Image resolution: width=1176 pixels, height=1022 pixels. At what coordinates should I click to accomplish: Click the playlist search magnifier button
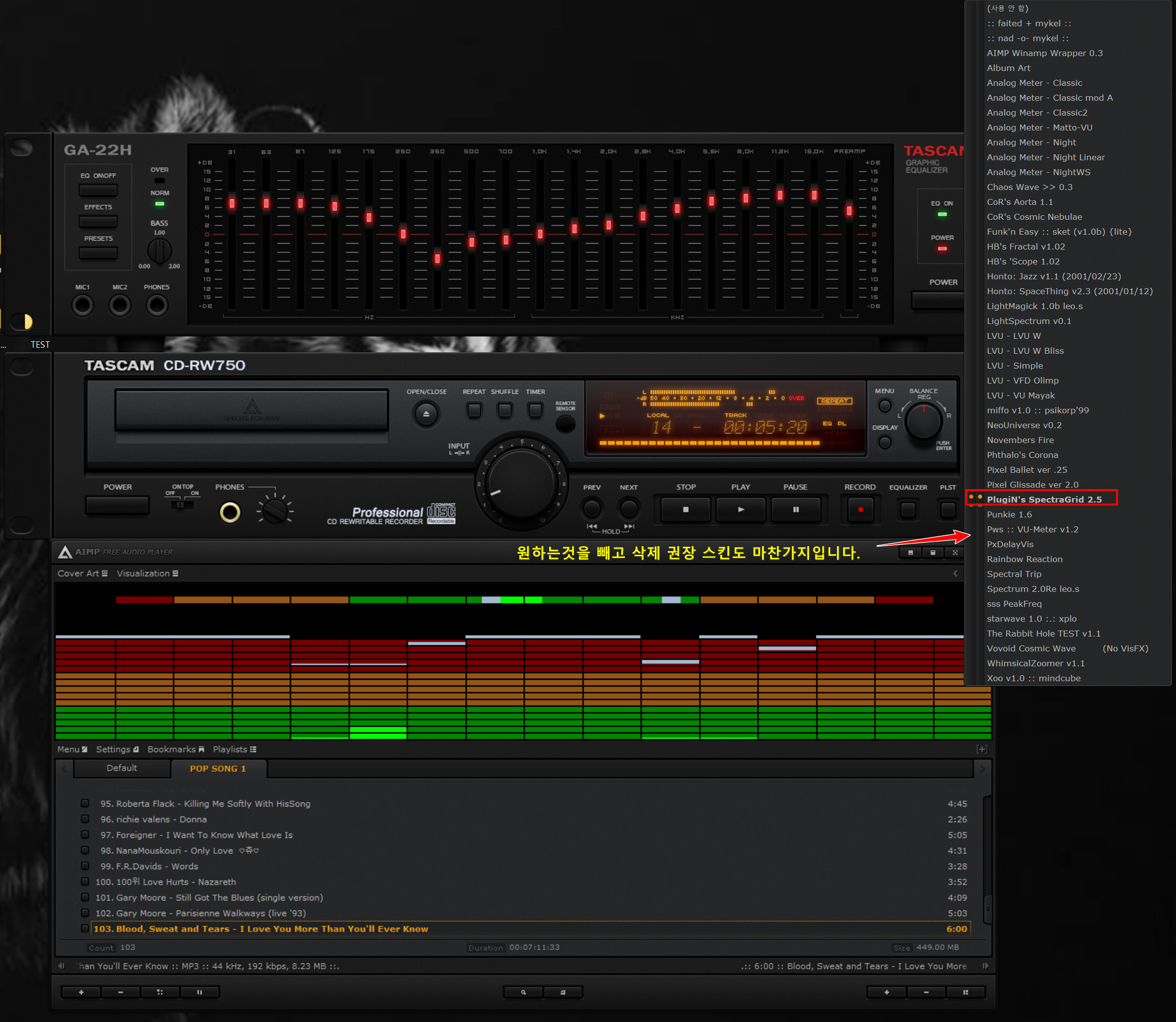523,992
